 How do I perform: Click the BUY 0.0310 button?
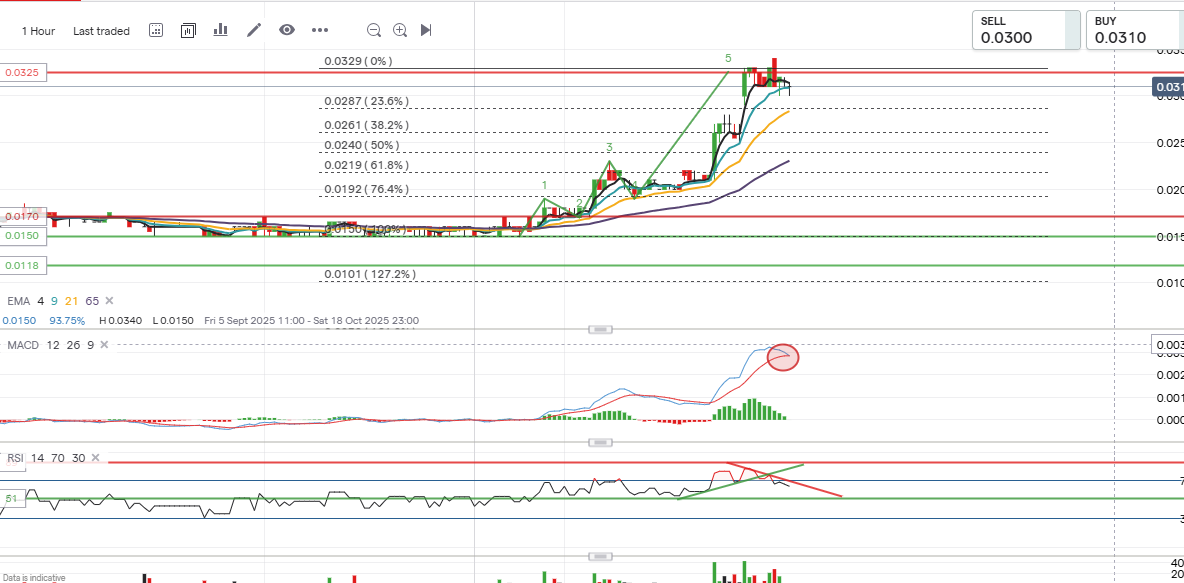pyautogui.click(x=1134, y=30)
